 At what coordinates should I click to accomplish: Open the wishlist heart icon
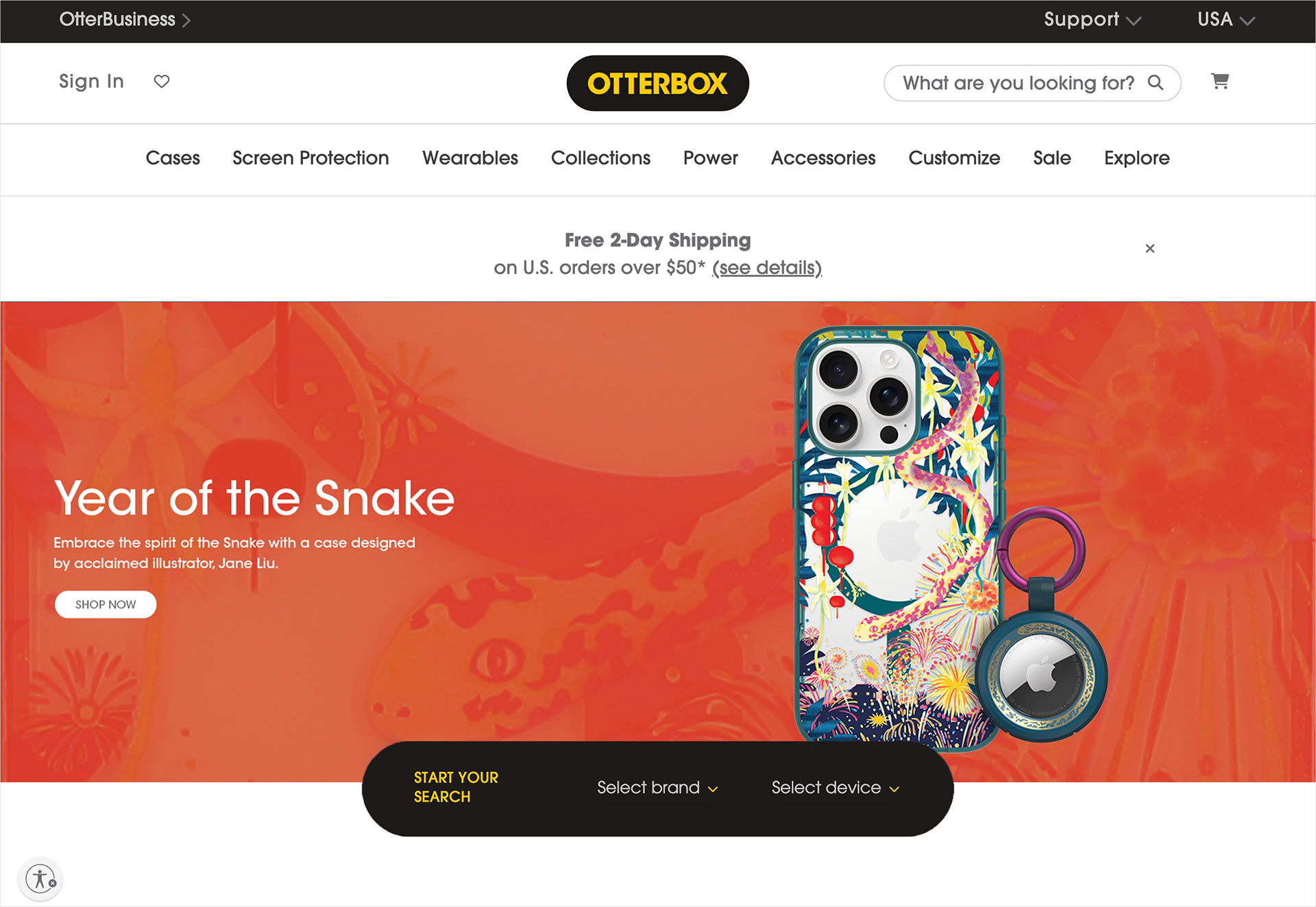tap(162, 82)
